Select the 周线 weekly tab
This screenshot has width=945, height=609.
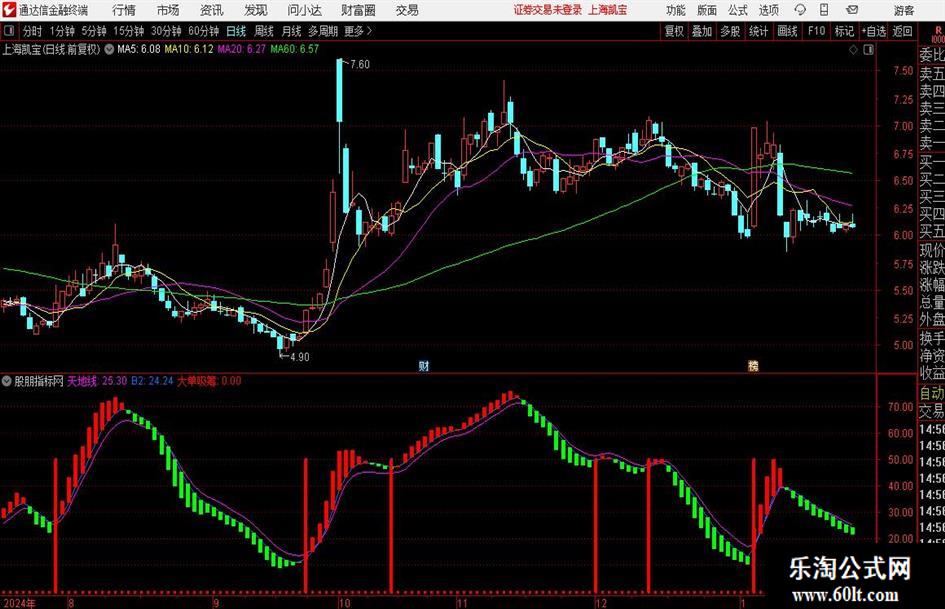coord(263,31)
